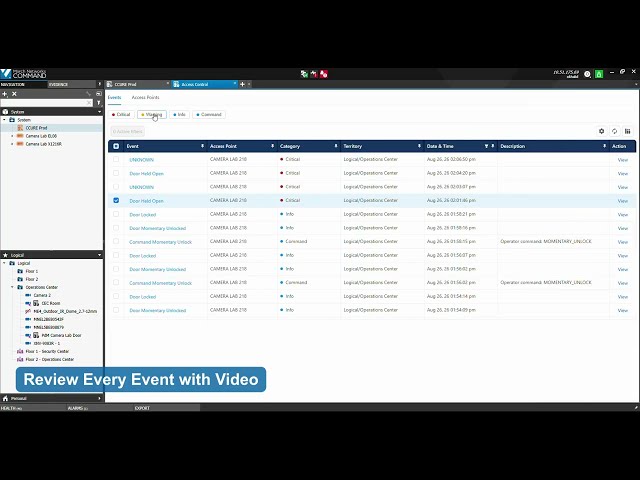Click the filter icon in Date & Time header
This screenshot has width=640, height=480.
point(486,146)
